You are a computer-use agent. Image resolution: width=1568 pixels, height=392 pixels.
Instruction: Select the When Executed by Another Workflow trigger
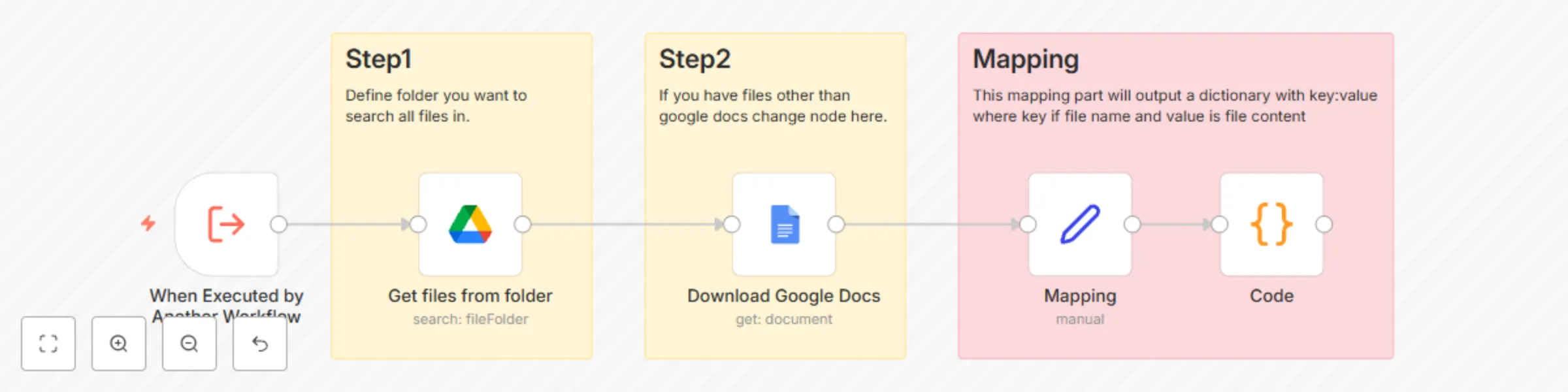pyautogui.click(x=225, y=225)
